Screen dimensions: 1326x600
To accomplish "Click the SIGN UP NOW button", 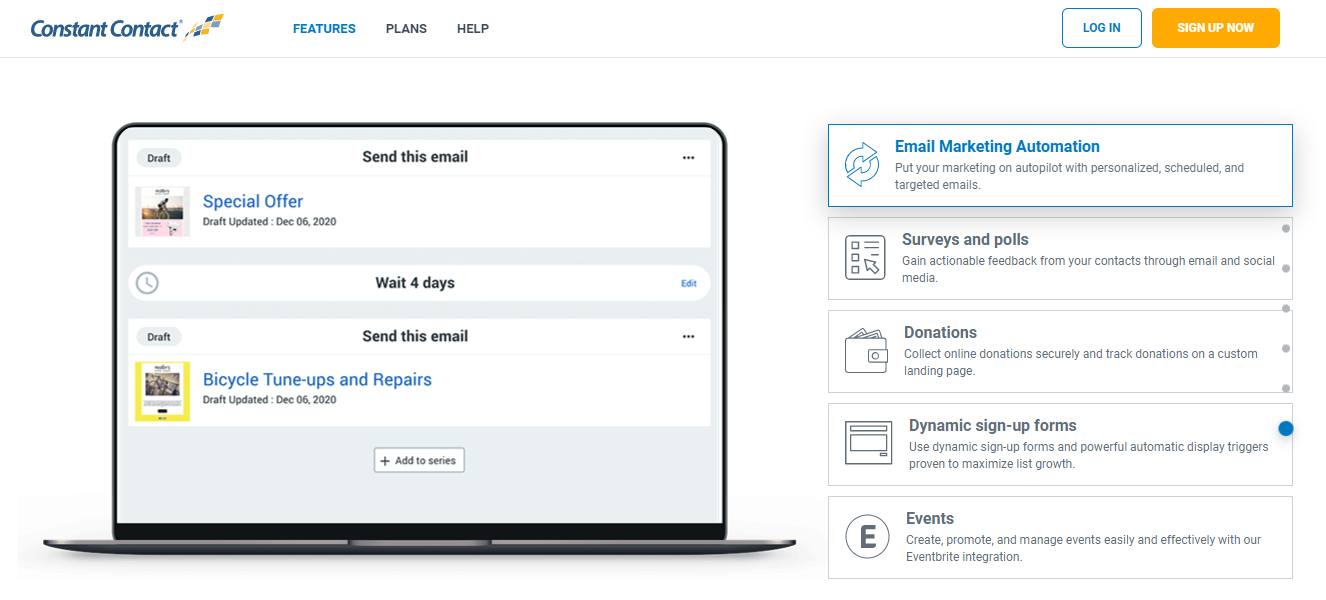I will point(1215,28).
